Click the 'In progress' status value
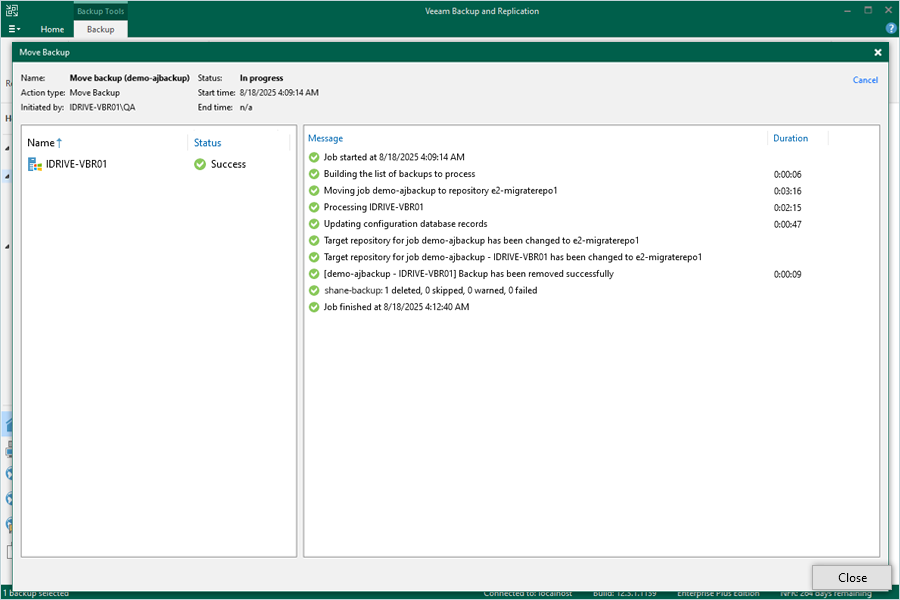Viewport: 900px width, 600px height. [261, 78]
